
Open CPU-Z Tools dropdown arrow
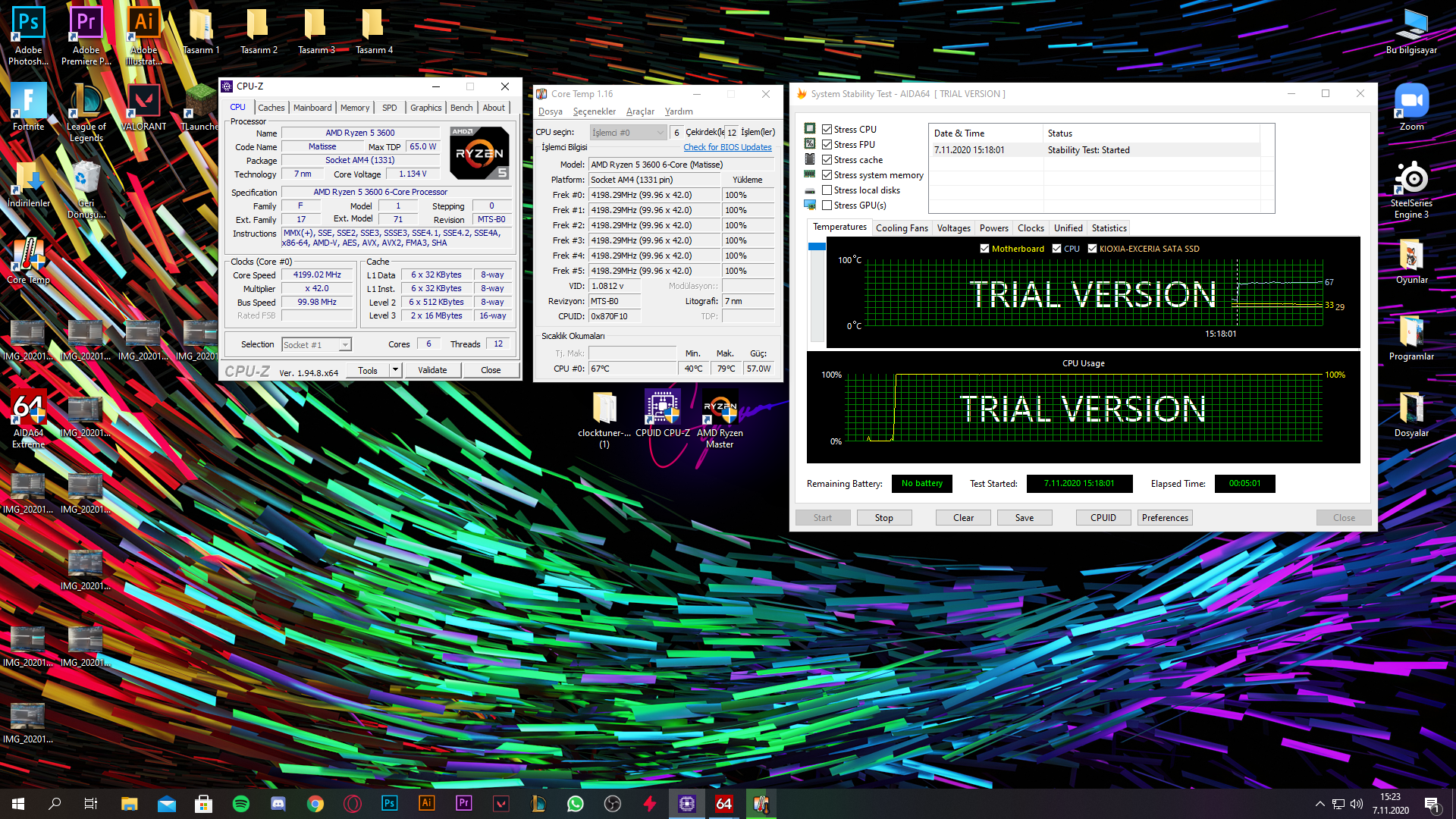pos(395,370)
